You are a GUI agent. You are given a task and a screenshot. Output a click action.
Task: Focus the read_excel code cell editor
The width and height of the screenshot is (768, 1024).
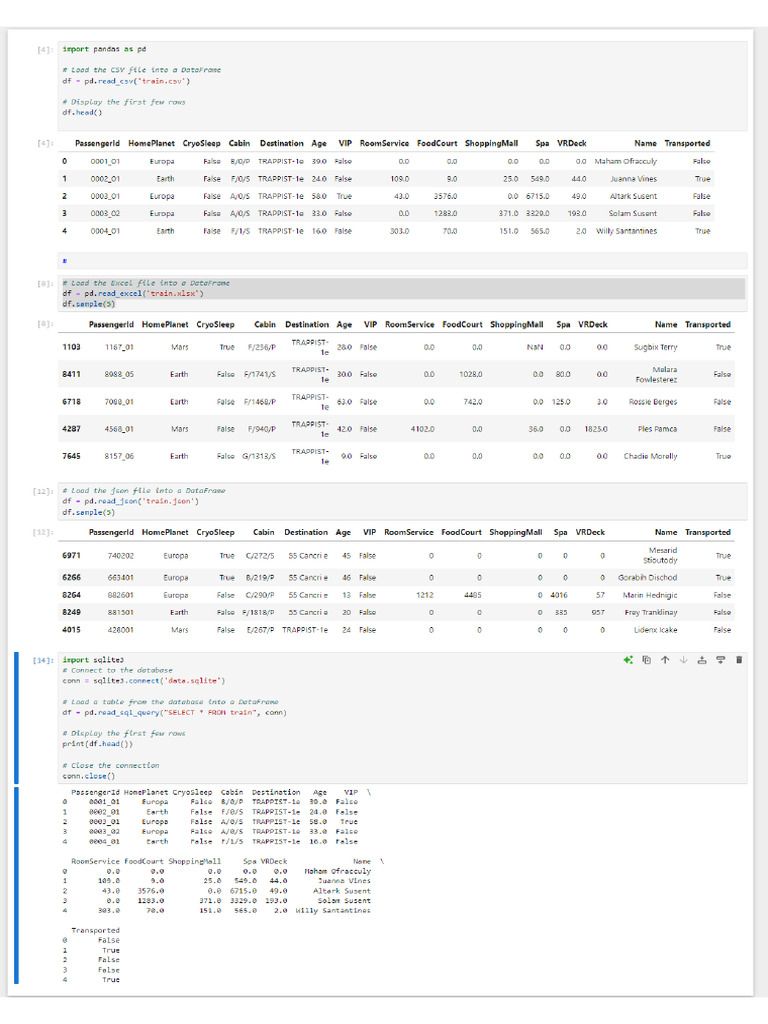[400, 293]
